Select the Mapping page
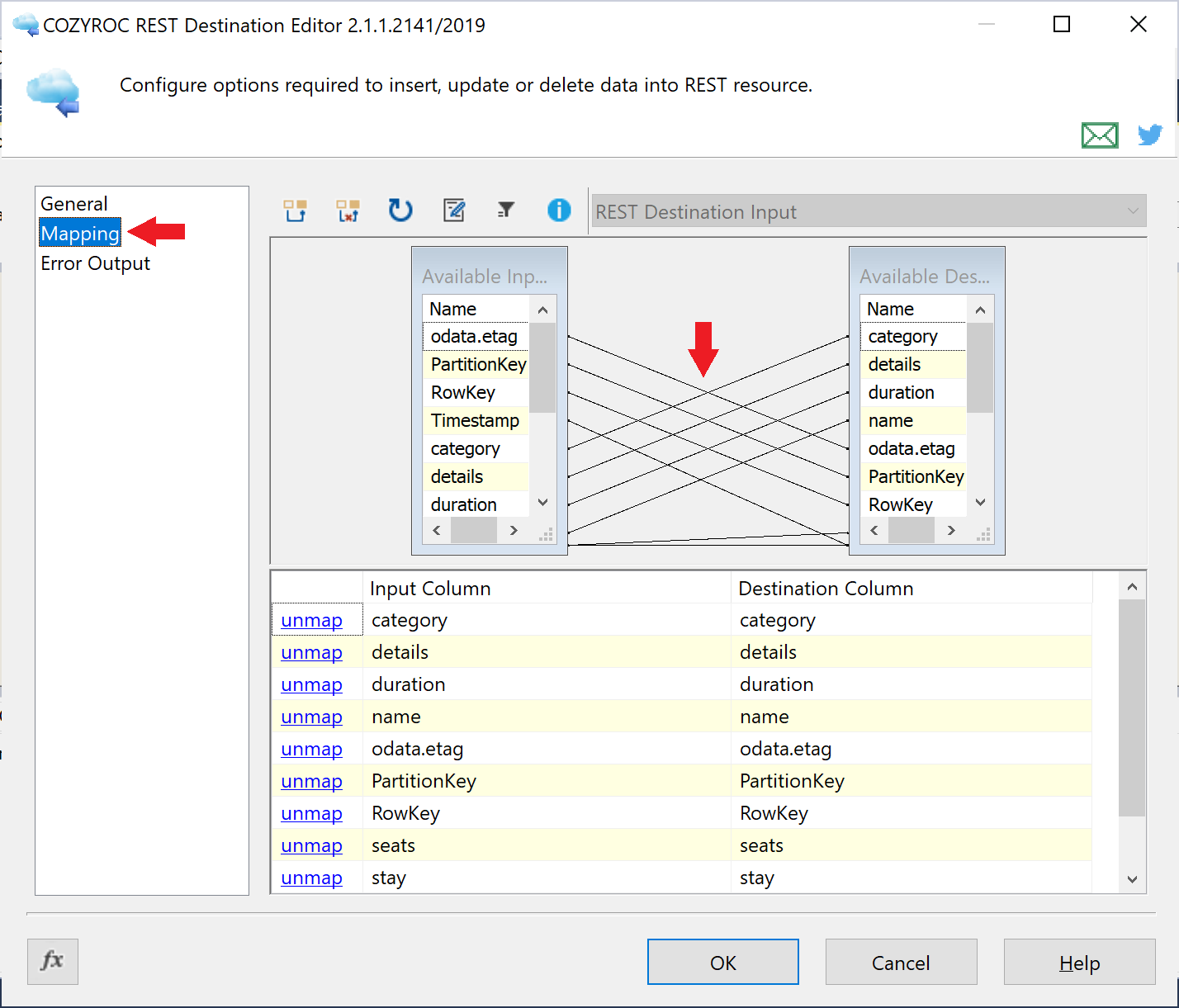The height and width of the screenshot is (1008, 1179). coord(80,233)
